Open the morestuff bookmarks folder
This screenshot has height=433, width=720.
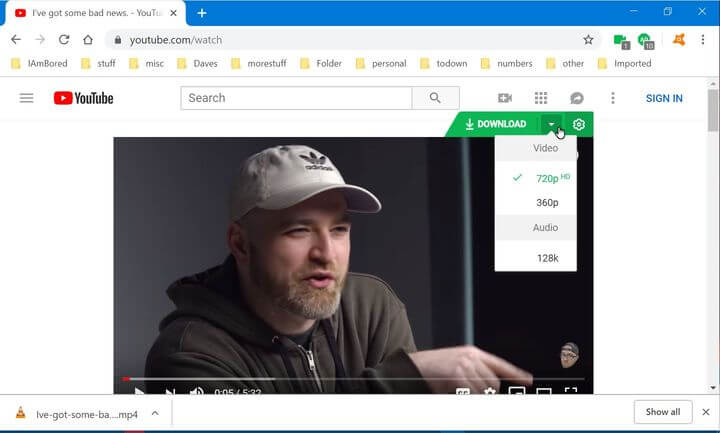point(259,63)
